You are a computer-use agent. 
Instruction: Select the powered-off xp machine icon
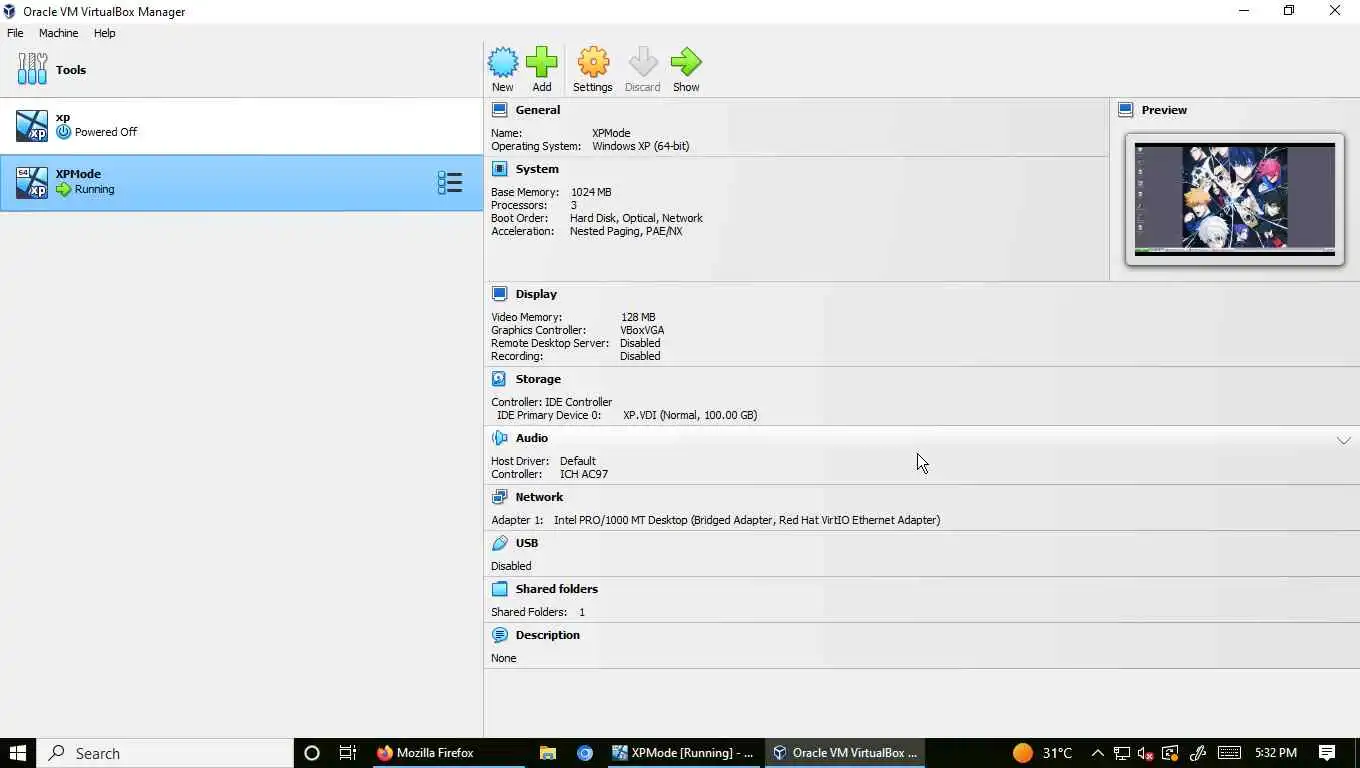coord(32,126)
